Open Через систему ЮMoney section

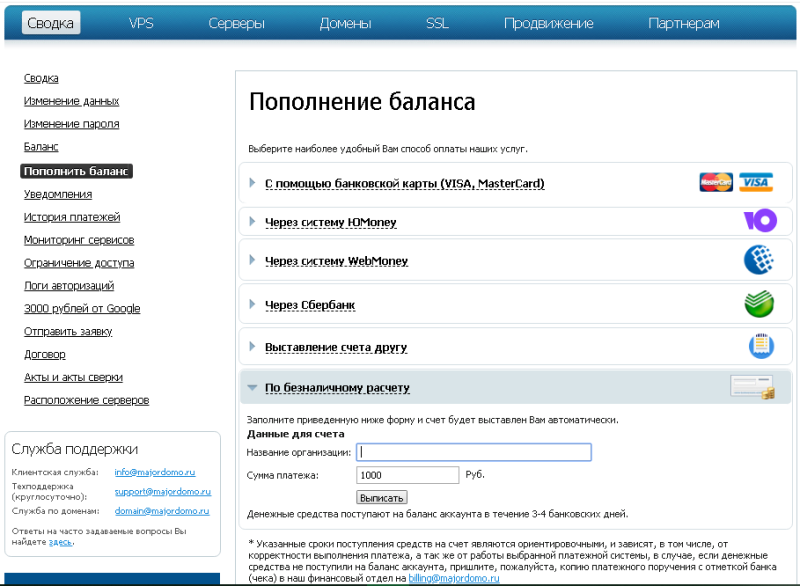pos(331,222)
